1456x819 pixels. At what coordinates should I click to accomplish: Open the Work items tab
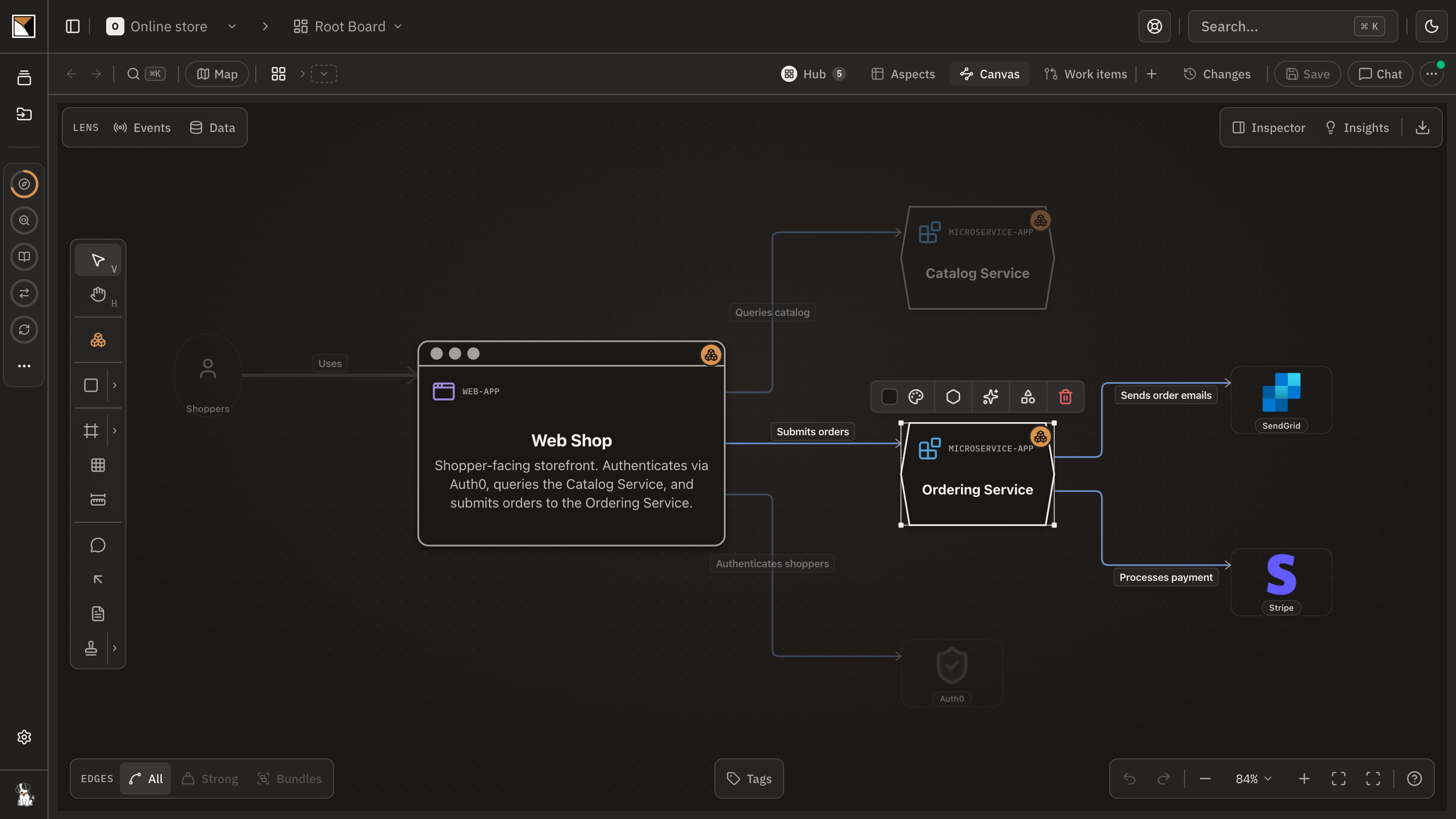(1085, 74)
